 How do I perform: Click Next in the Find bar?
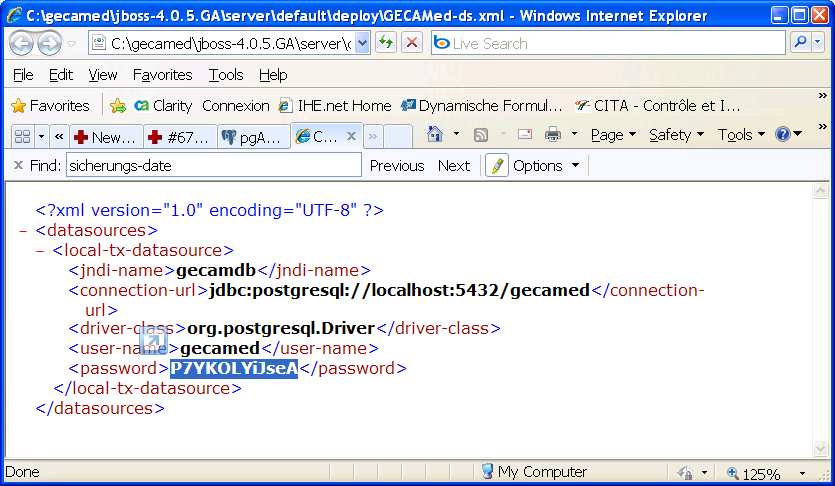(x=453, y=166)
